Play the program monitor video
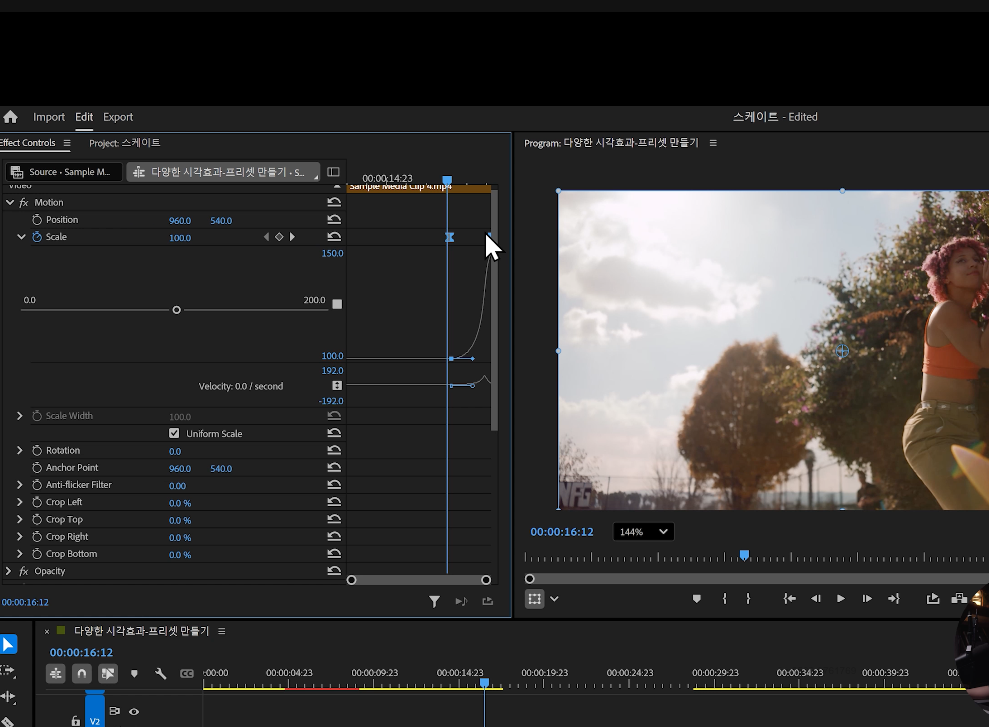 [841, 599]
